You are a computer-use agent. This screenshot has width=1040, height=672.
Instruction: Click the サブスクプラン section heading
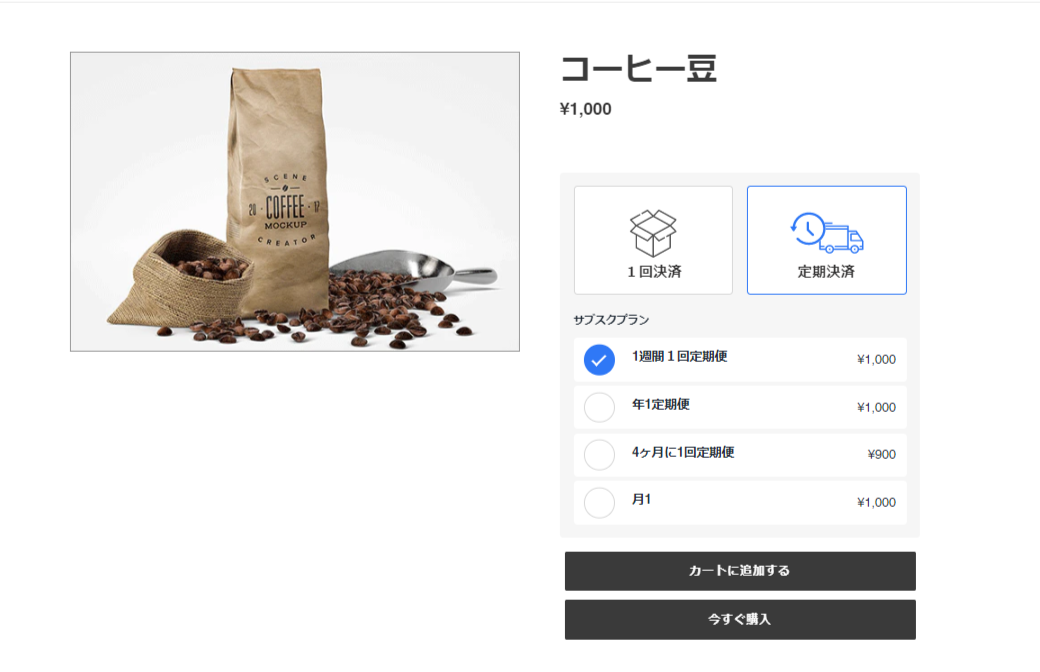tap(611, 320)
